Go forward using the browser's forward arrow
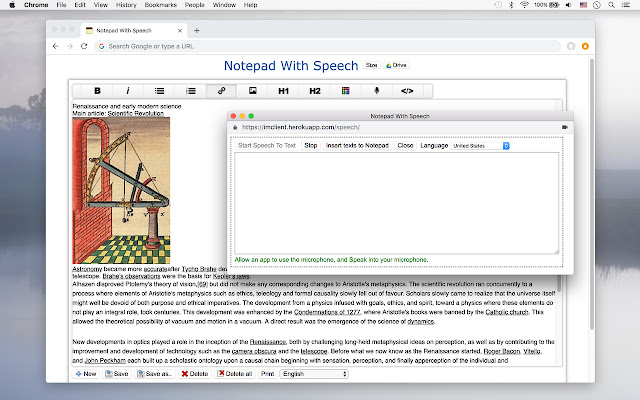This screenshot has height=400, width=640. pos(70,46)
